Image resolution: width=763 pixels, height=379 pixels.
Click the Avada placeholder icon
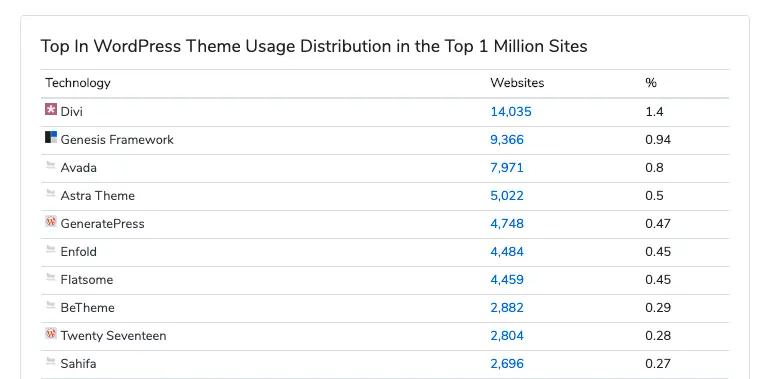coord(51,165)
